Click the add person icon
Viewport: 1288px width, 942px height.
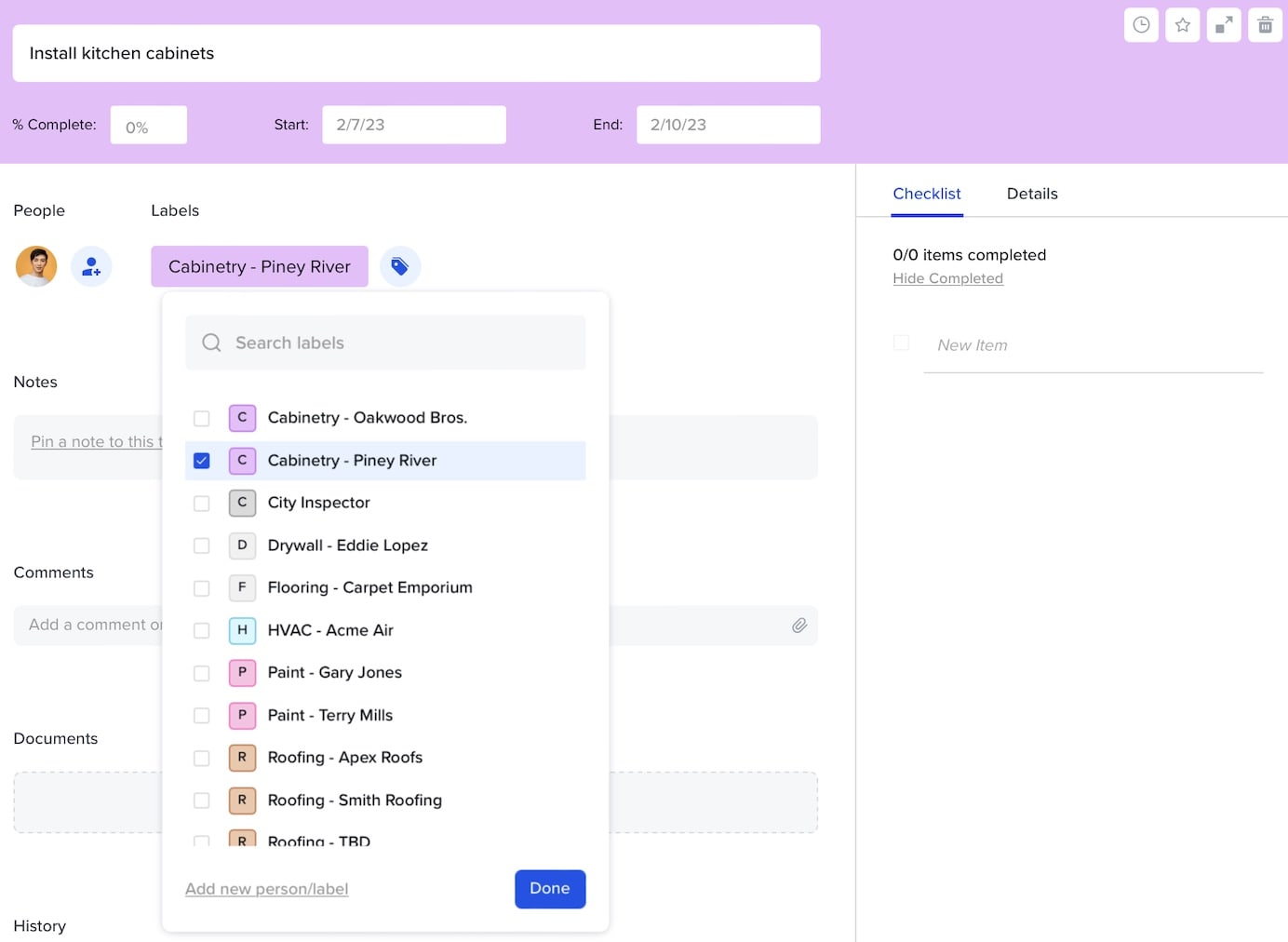(91, 267)
